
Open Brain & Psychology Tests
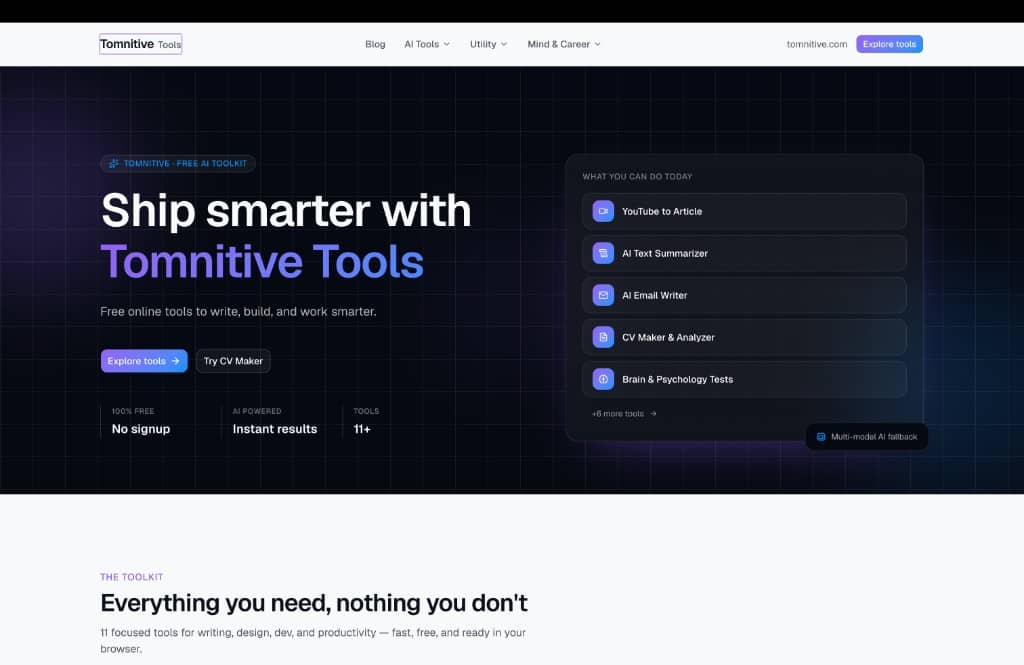(x=744, y=379)
